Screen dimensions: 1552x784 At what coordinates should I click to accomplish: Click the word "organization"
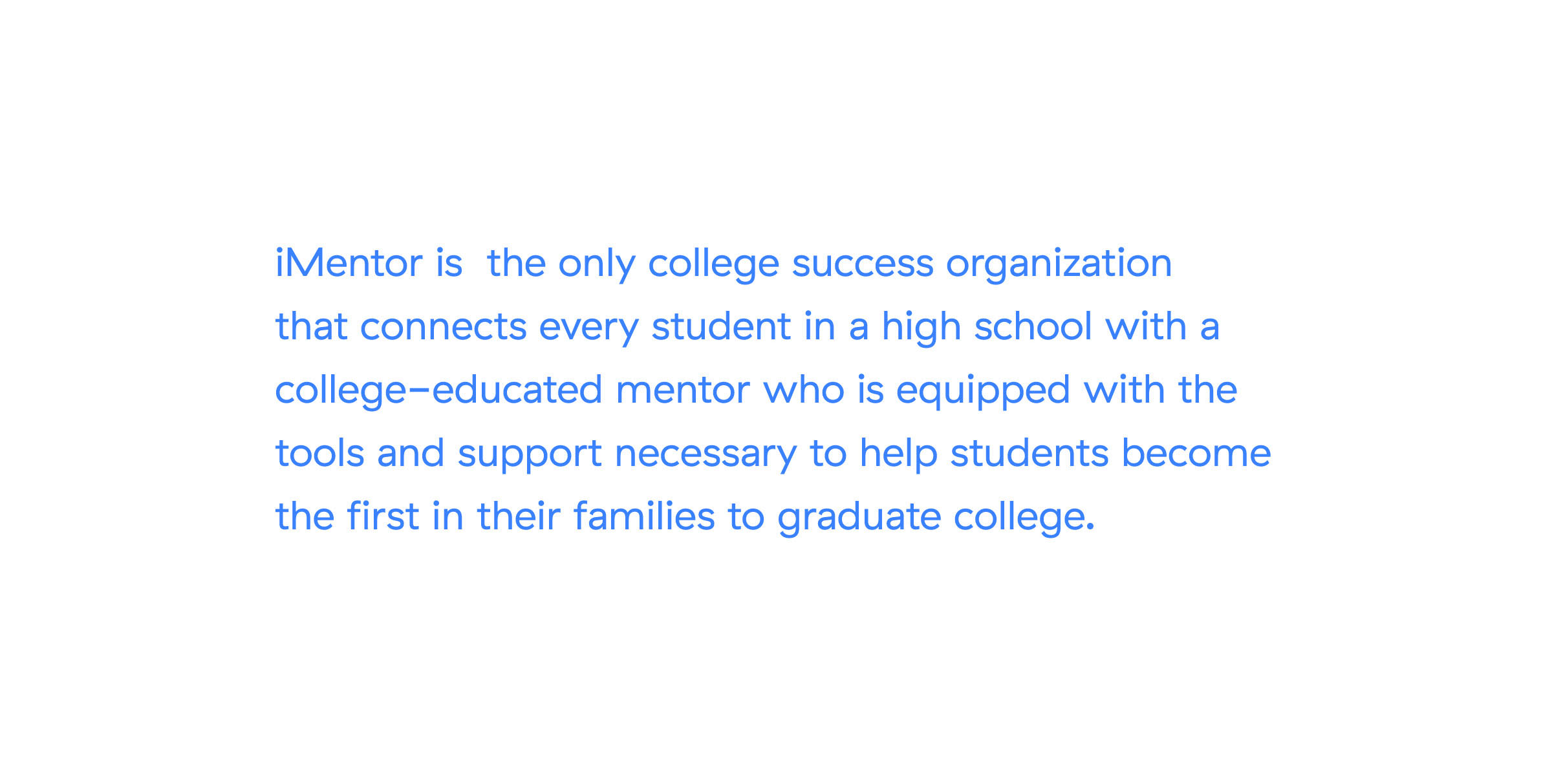[1059, 264]
